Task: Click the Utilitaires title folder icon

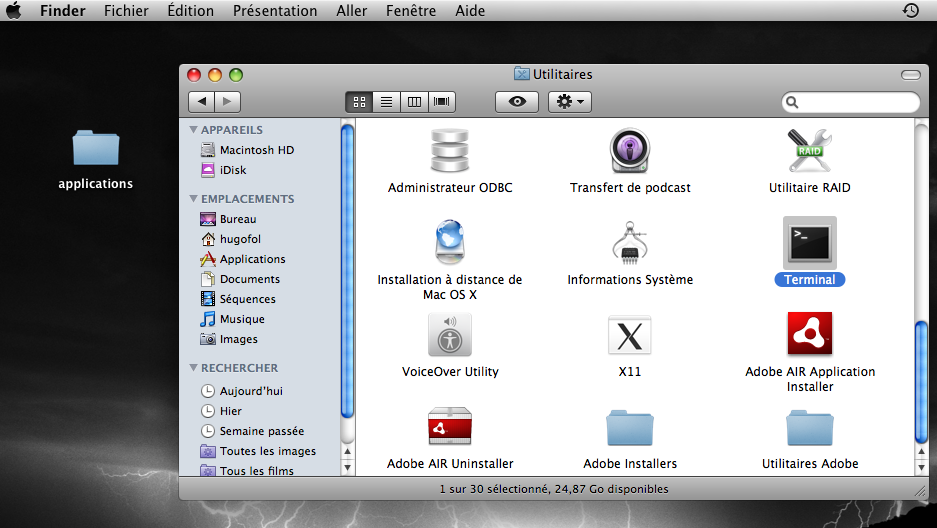Action: pyautogui.click(x=522, y=73)
